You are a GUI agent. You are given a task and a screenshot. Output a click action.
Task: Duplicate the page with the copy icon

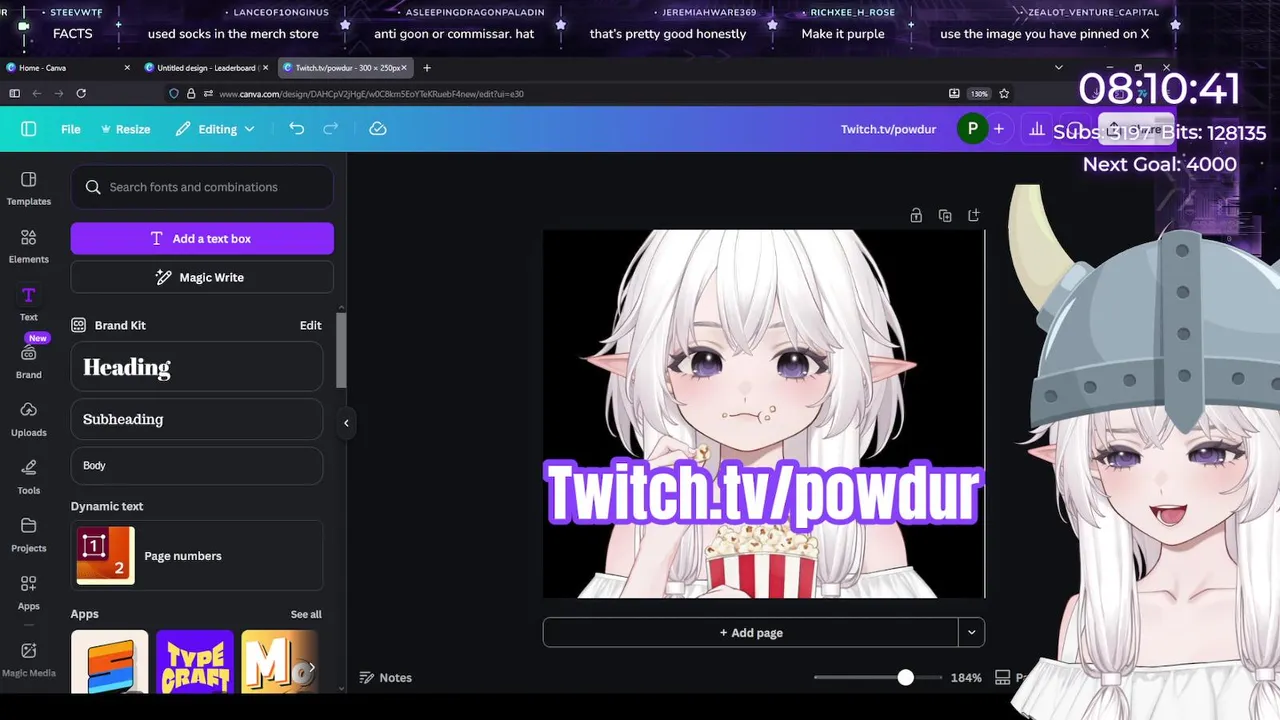(945, 215)
